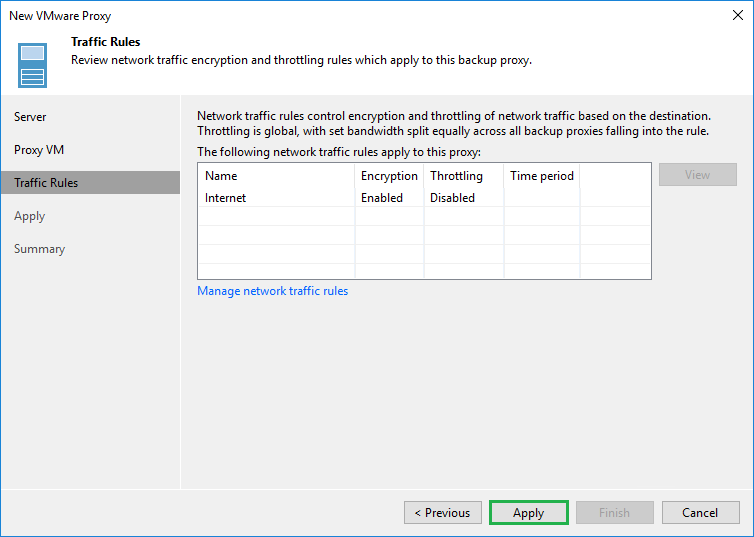Select the Apply step in left sidebar

point(30,216)
